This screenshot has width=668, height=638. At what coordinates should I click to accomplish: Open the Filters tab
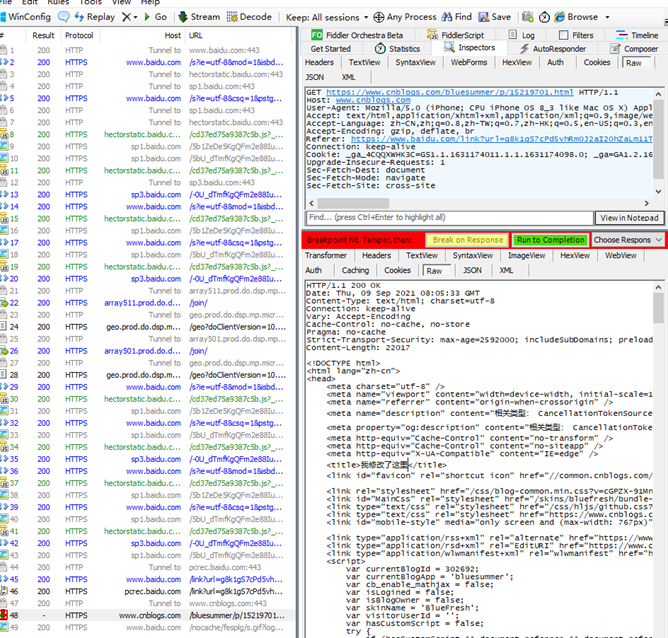pos(576,35)
